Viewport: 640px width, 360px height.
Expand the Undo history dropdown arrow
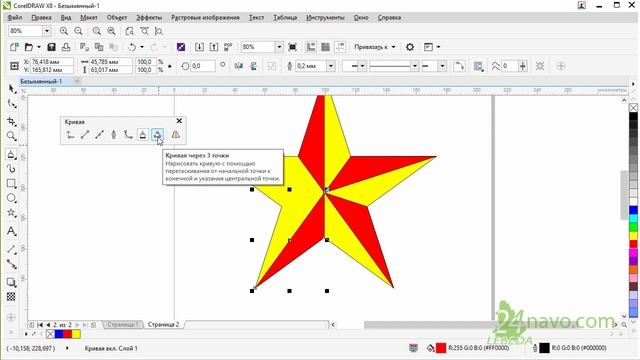(x=142, y=47)
